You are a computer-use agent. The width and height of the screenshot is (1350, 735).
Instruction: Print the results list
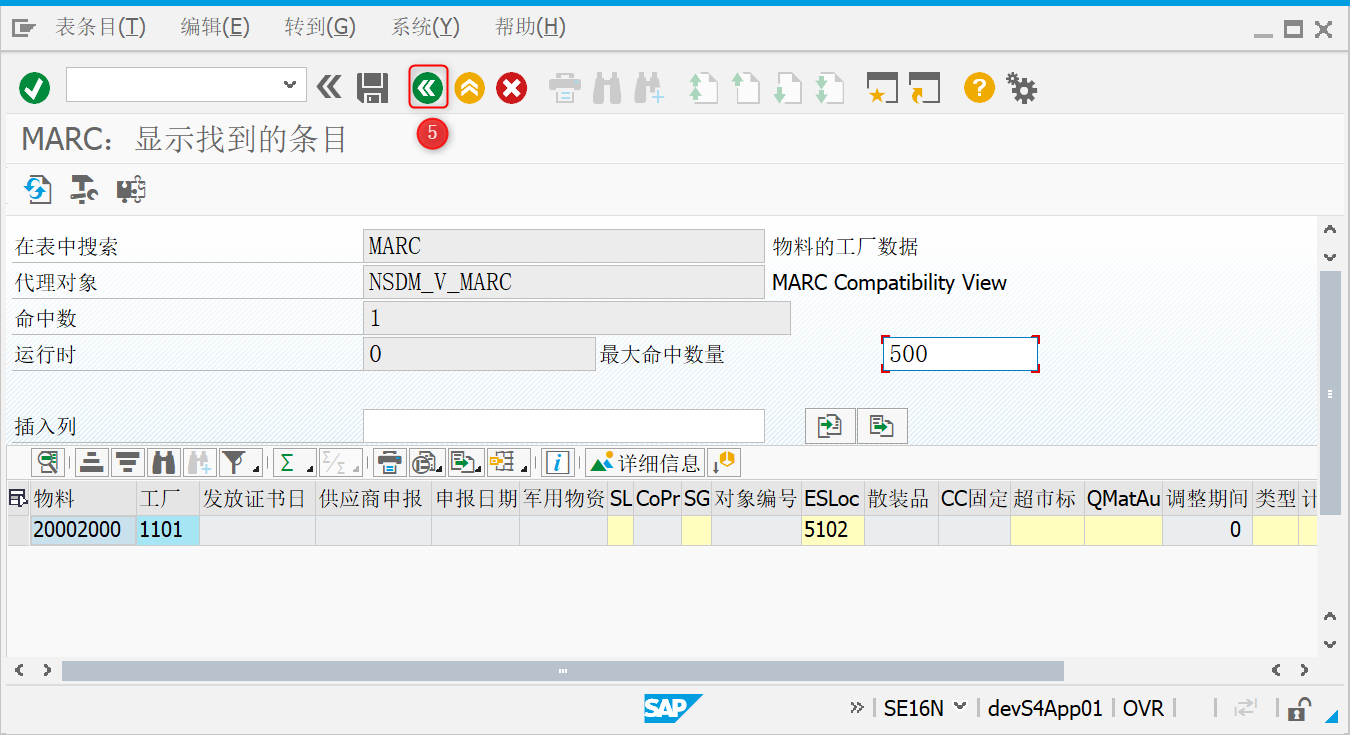coord(388,462)
